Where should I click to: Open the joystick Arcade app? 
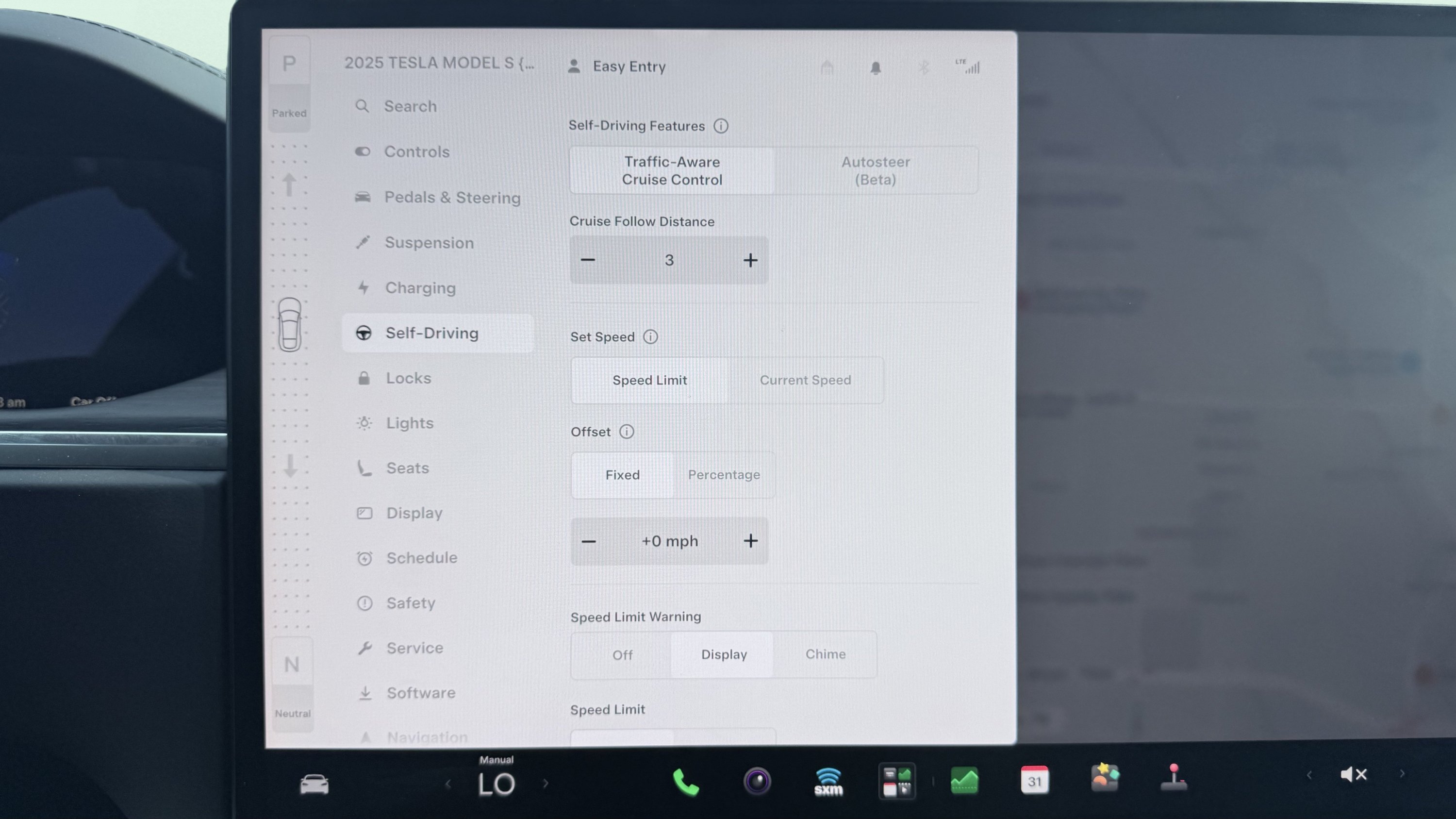[1174, 777]
